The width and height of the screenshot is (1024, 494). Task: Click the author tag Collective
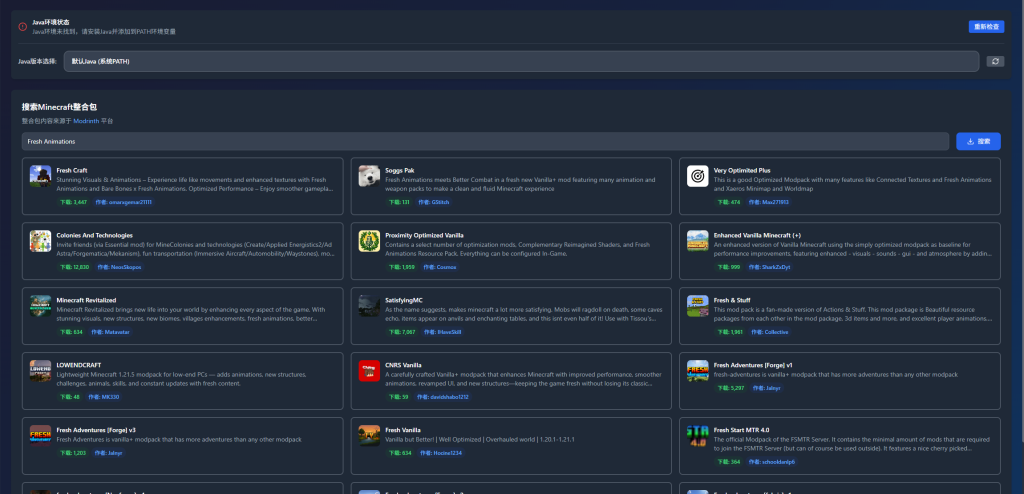(x=770, y=332)
